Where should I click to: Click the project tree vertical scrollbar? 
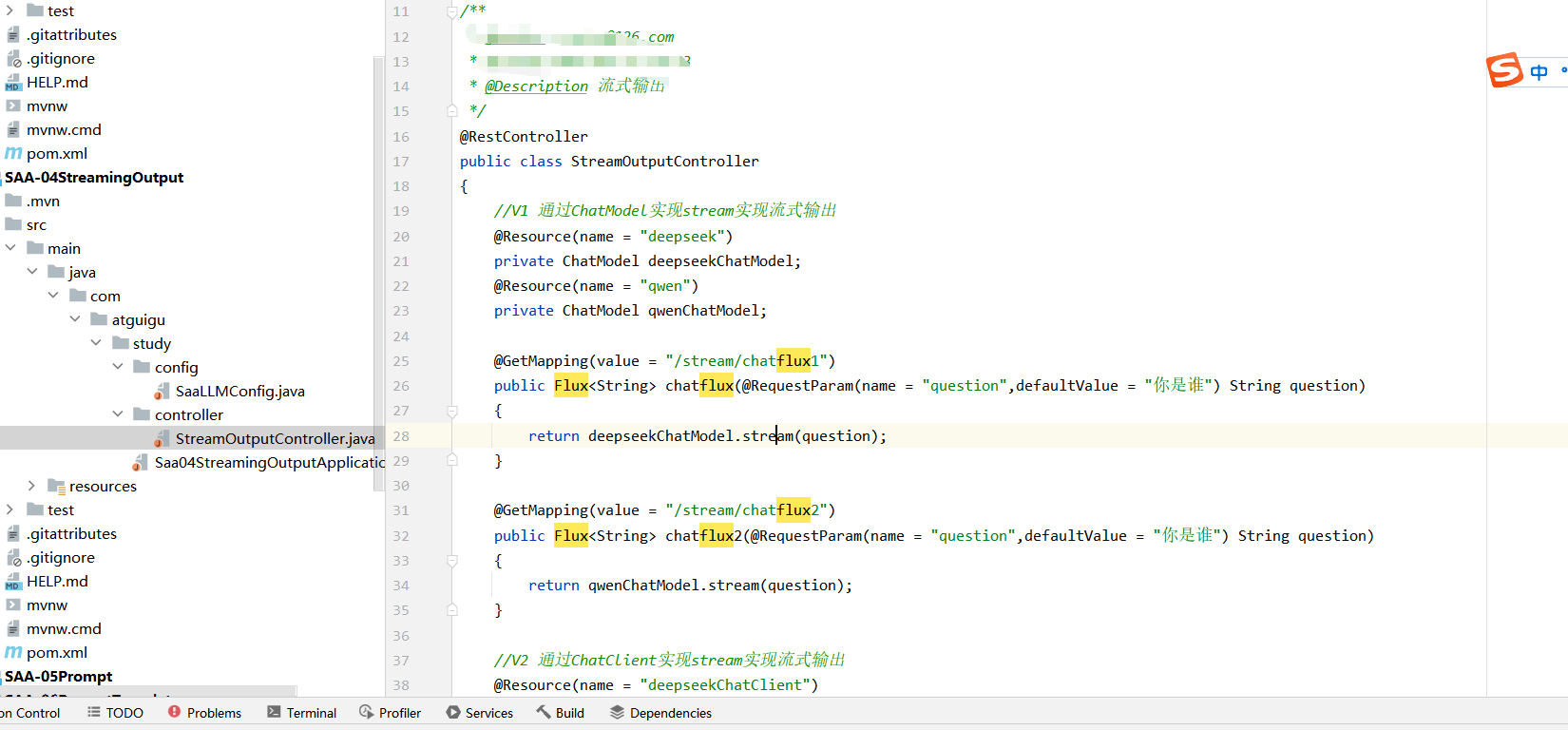click(x=379, y=273)
